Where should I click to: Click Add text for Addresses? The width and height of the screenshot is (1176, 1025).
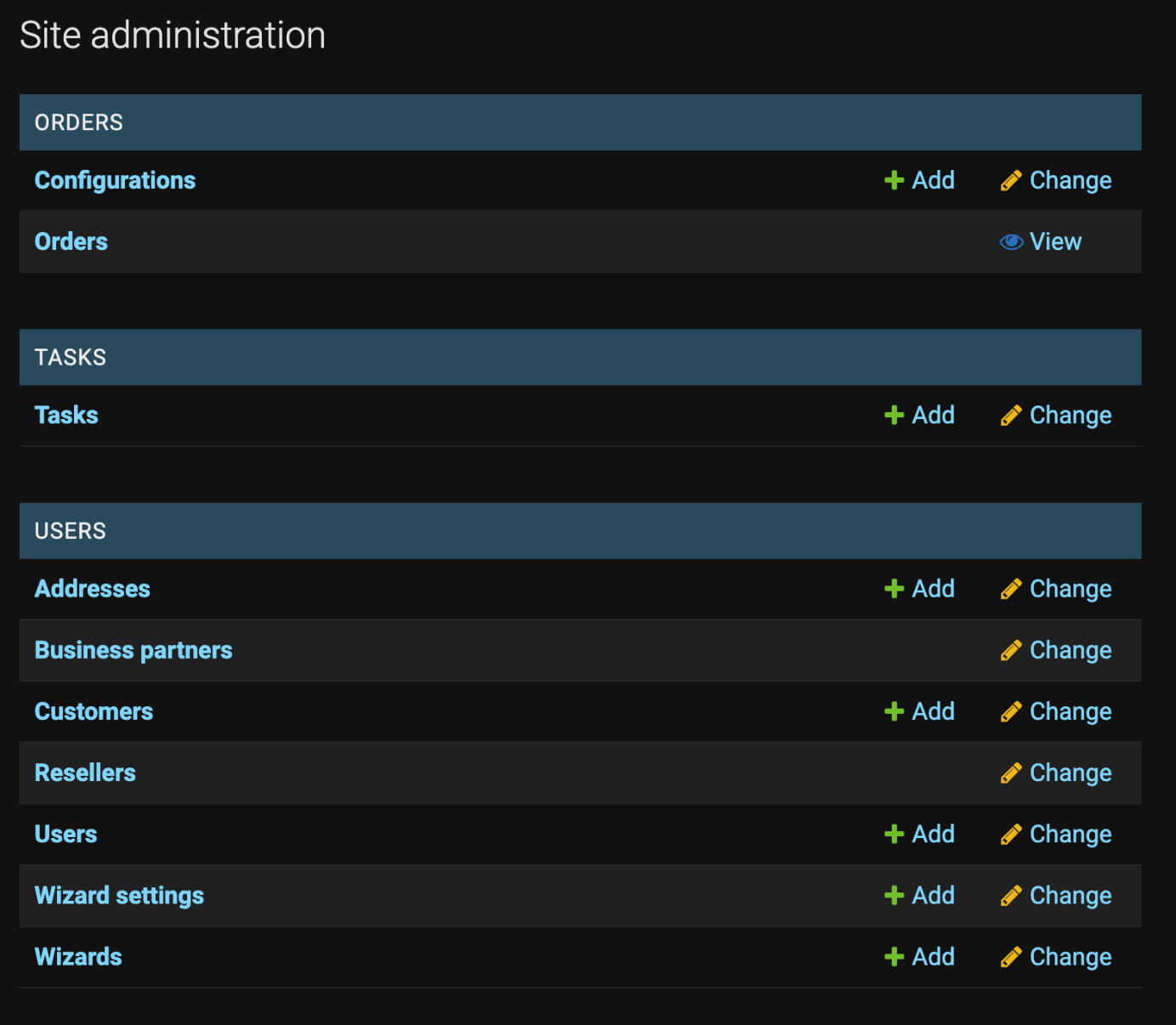pos(934,588)
